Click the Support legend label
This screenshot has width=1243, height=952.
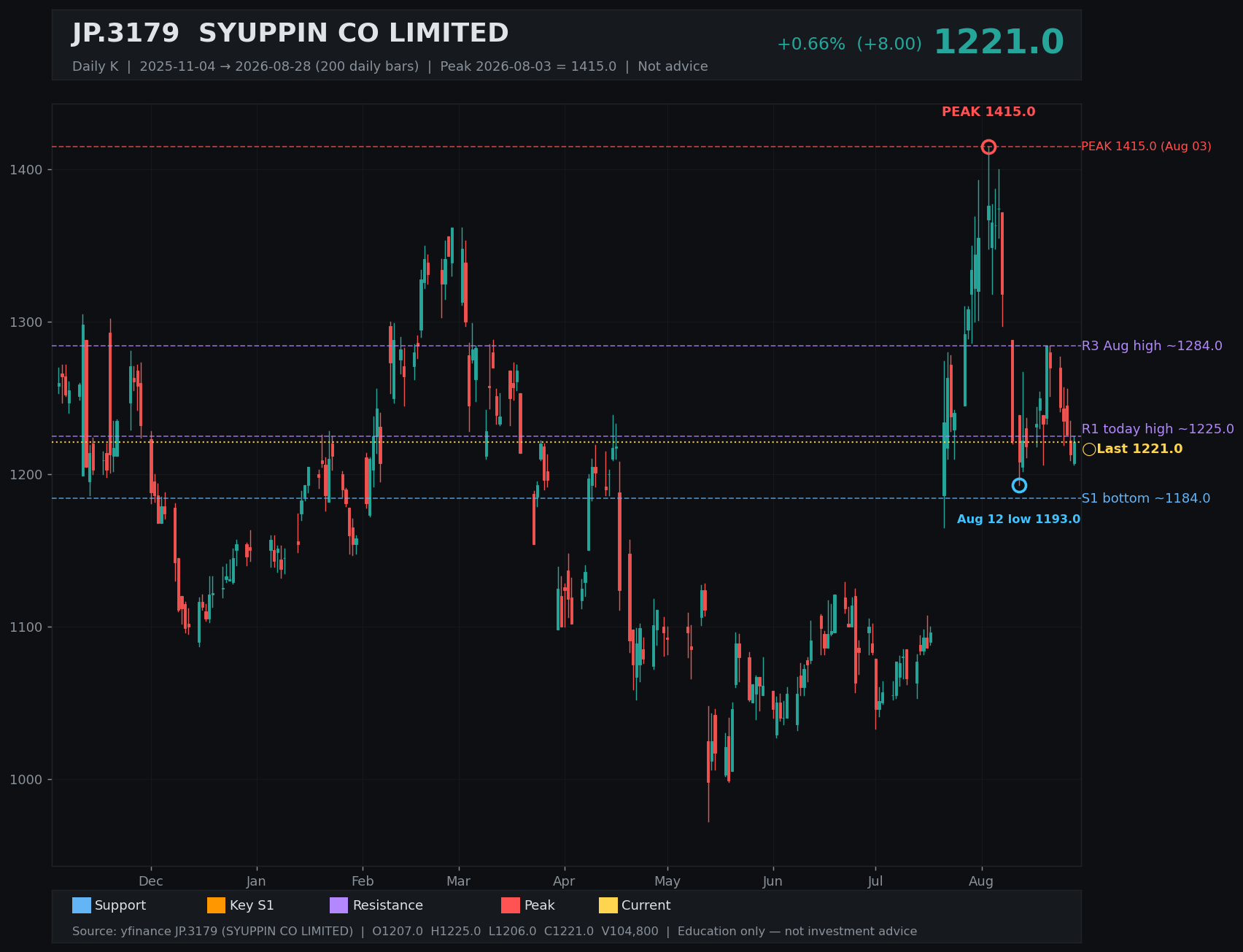pos(120,905)
